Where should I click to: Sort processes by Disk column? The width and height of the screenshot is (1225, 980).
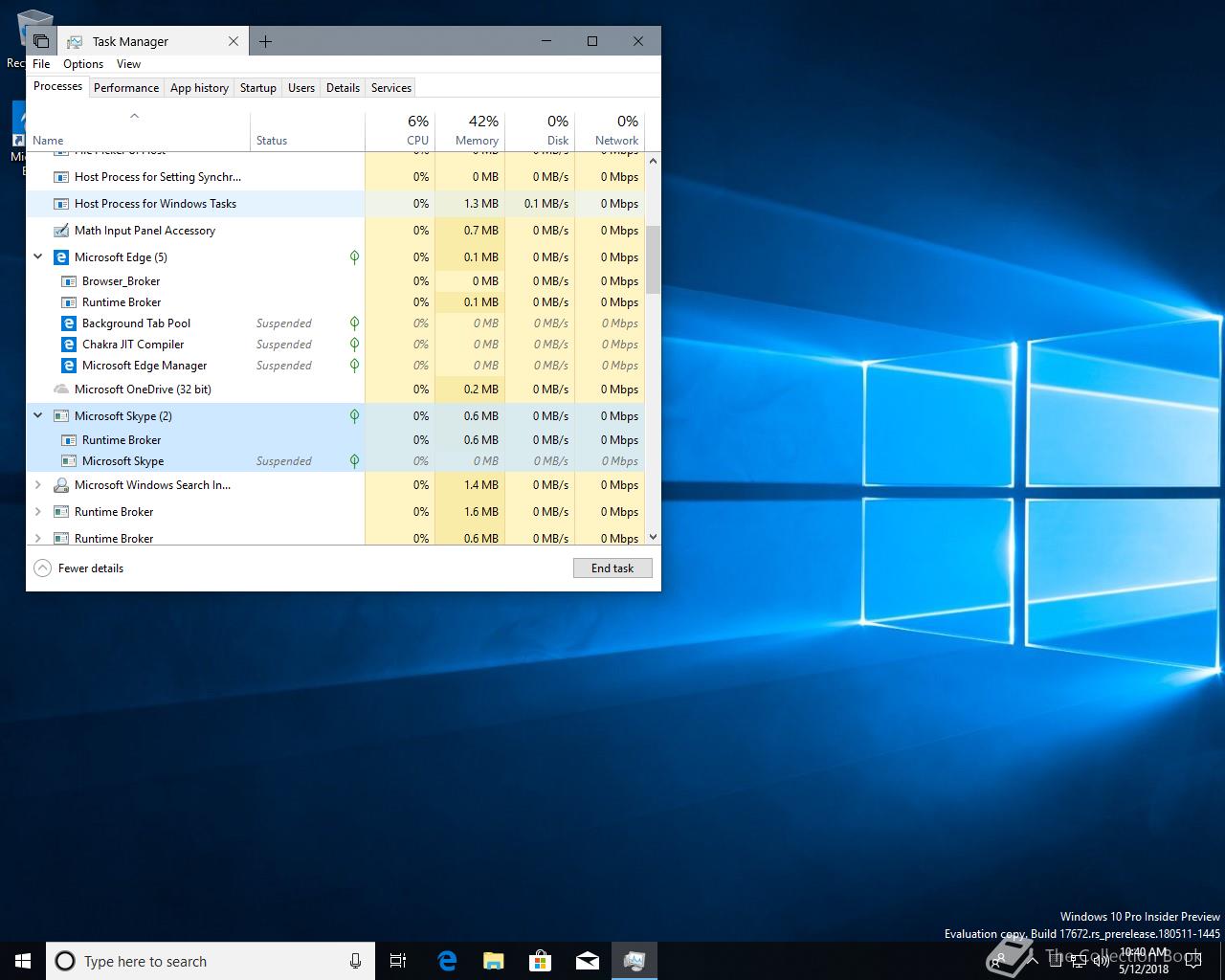[x=540, y=131]
